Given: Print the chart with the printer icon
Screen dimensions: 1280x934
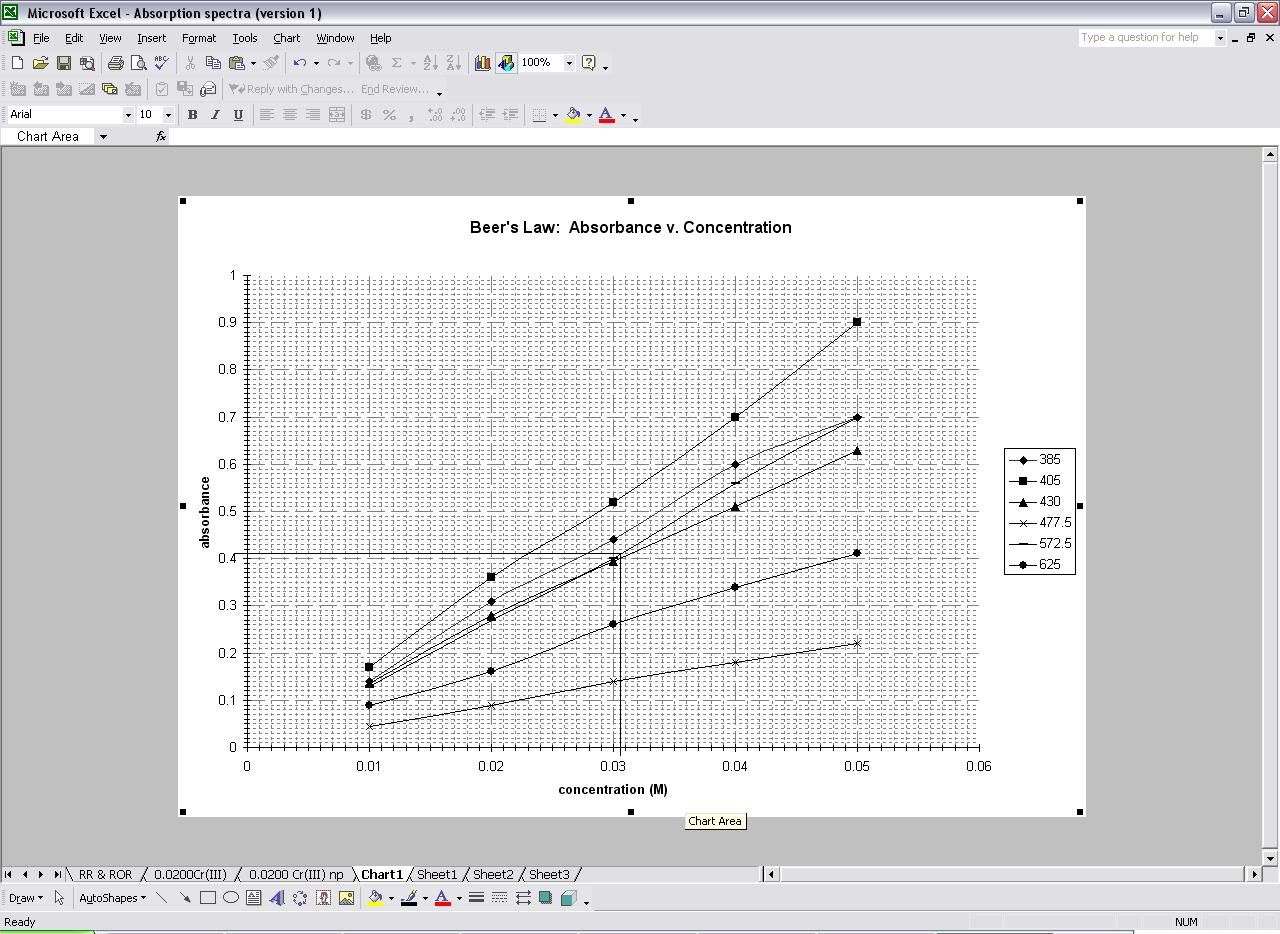Looking at the screenshot, I should pyautogui.click(x=115, y=63).
